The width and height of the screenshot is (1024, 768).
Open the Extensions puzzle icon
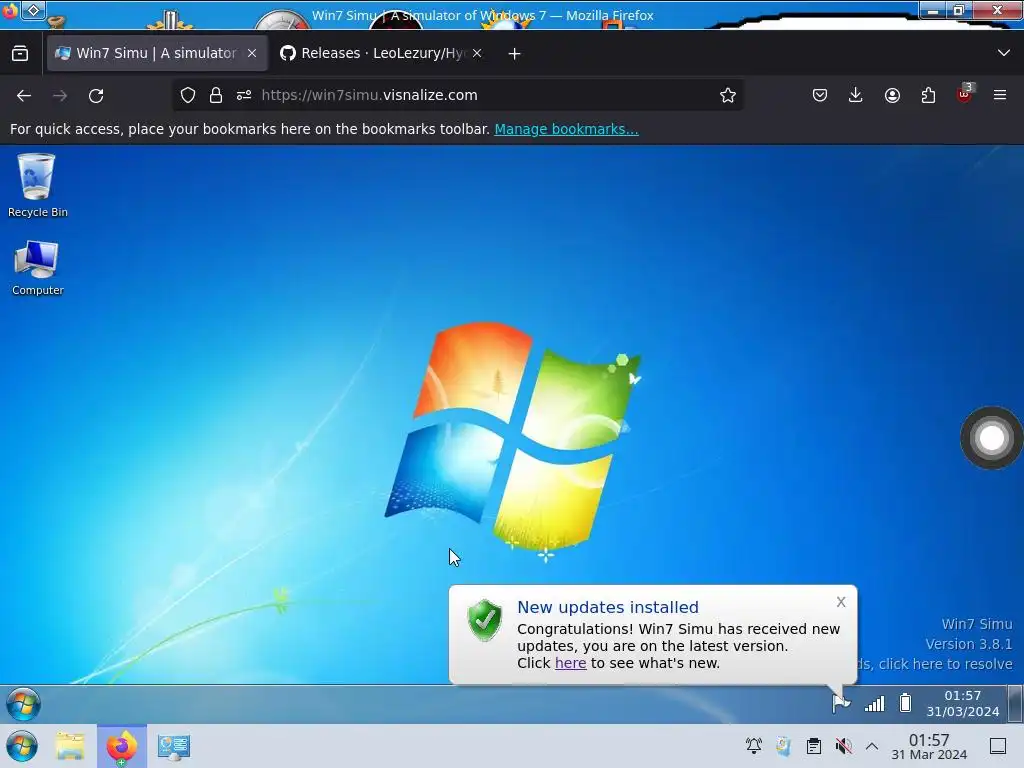(928, 95)
